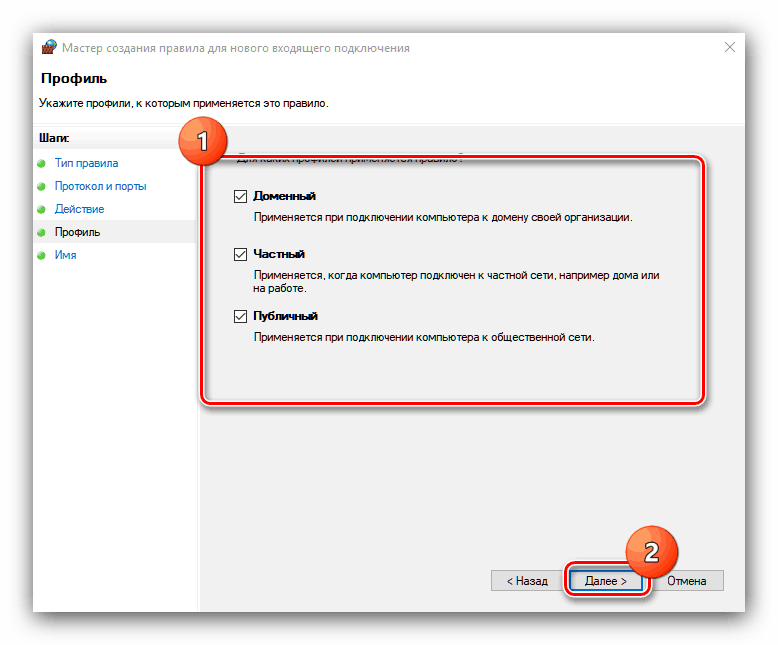
Task: Select the Профиль step in sidebar
Action: coord(77,232)
